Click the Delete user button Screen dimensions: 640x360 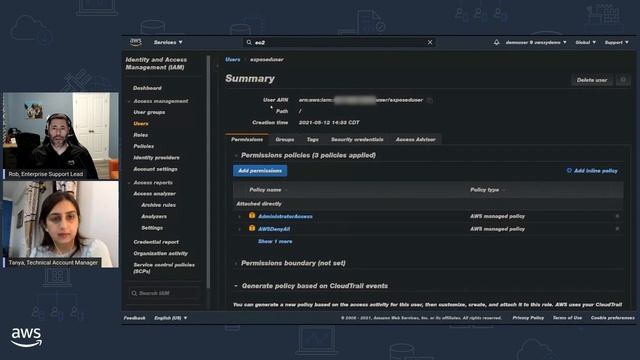(x=592, y=80)
